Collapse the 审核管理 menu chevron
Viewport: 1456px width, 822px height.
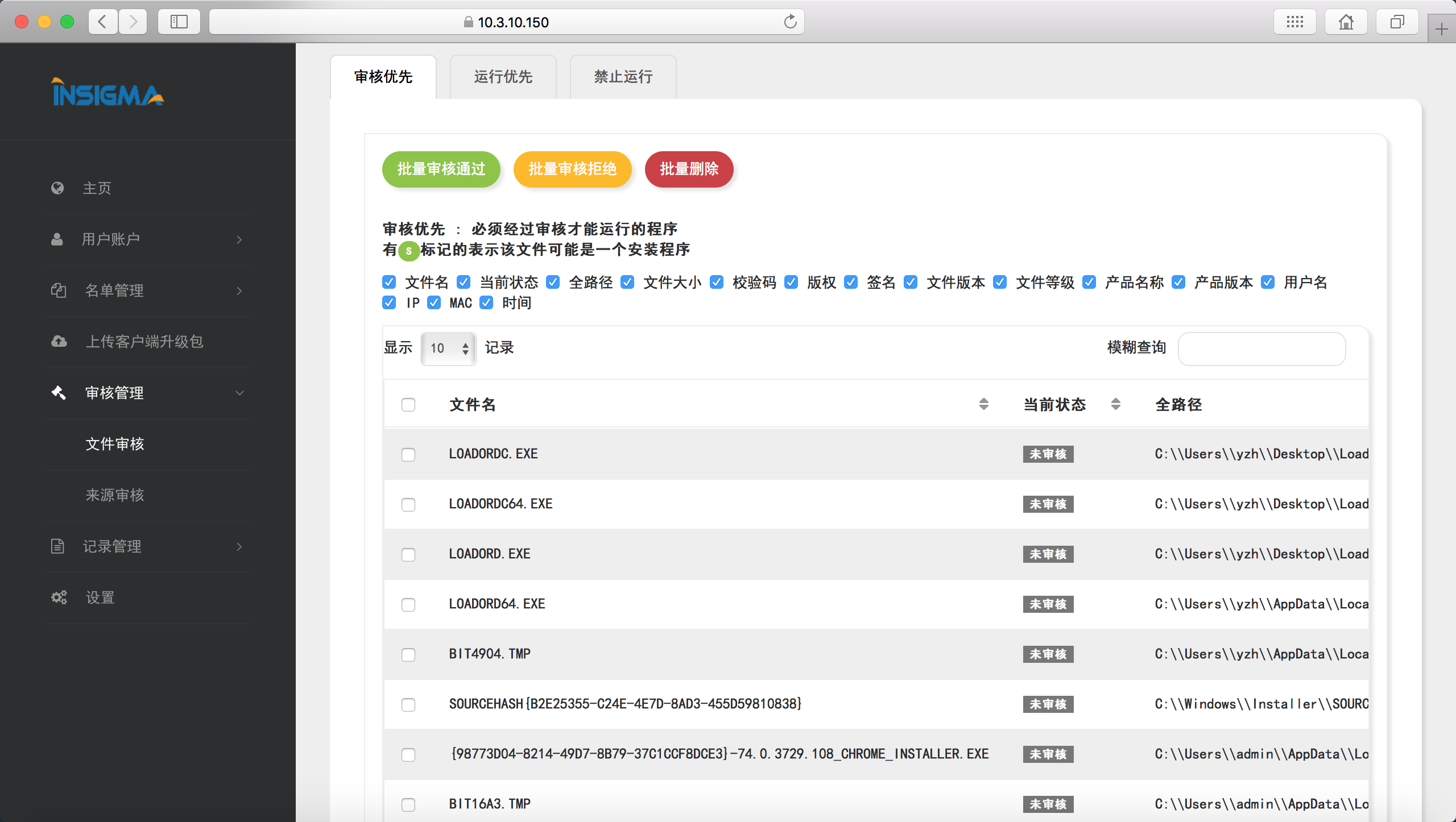[239, 393]
